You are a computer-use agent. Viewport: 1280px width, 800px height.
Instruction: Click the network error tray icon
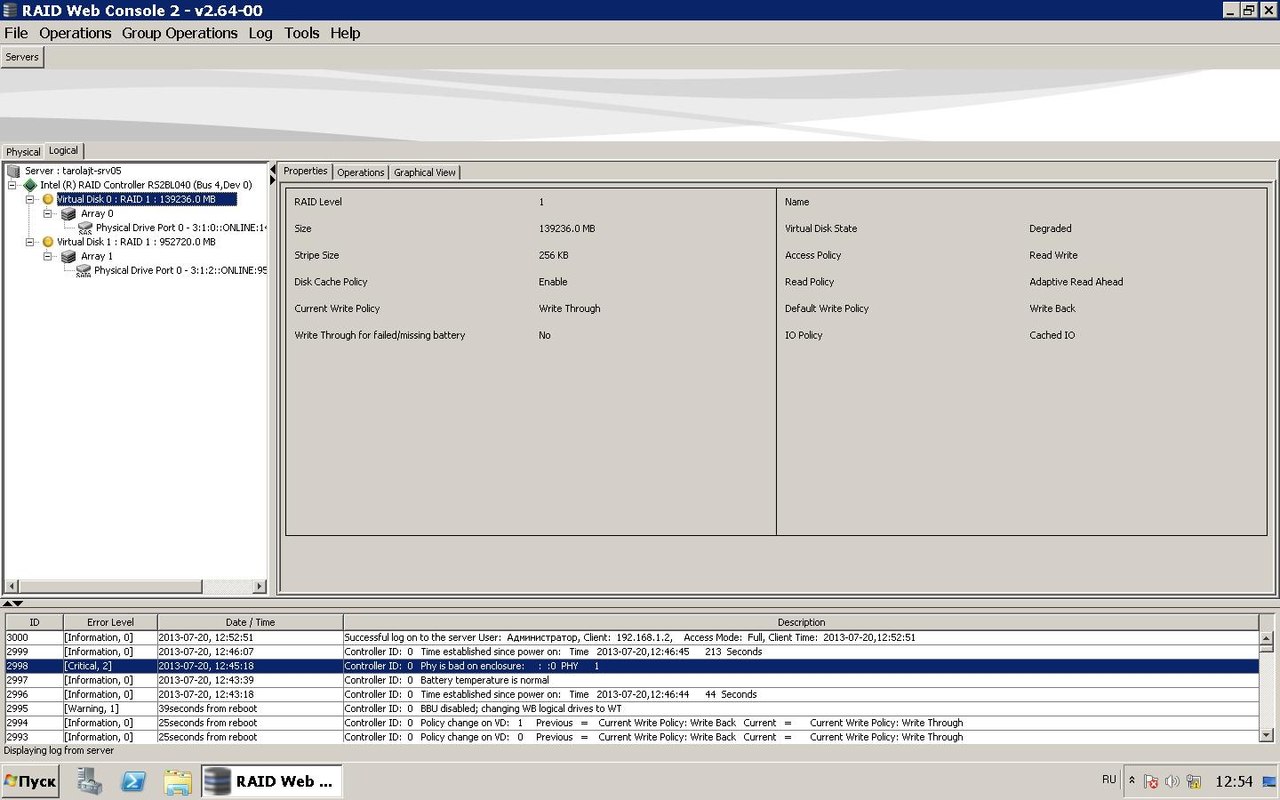[1151, 781]
